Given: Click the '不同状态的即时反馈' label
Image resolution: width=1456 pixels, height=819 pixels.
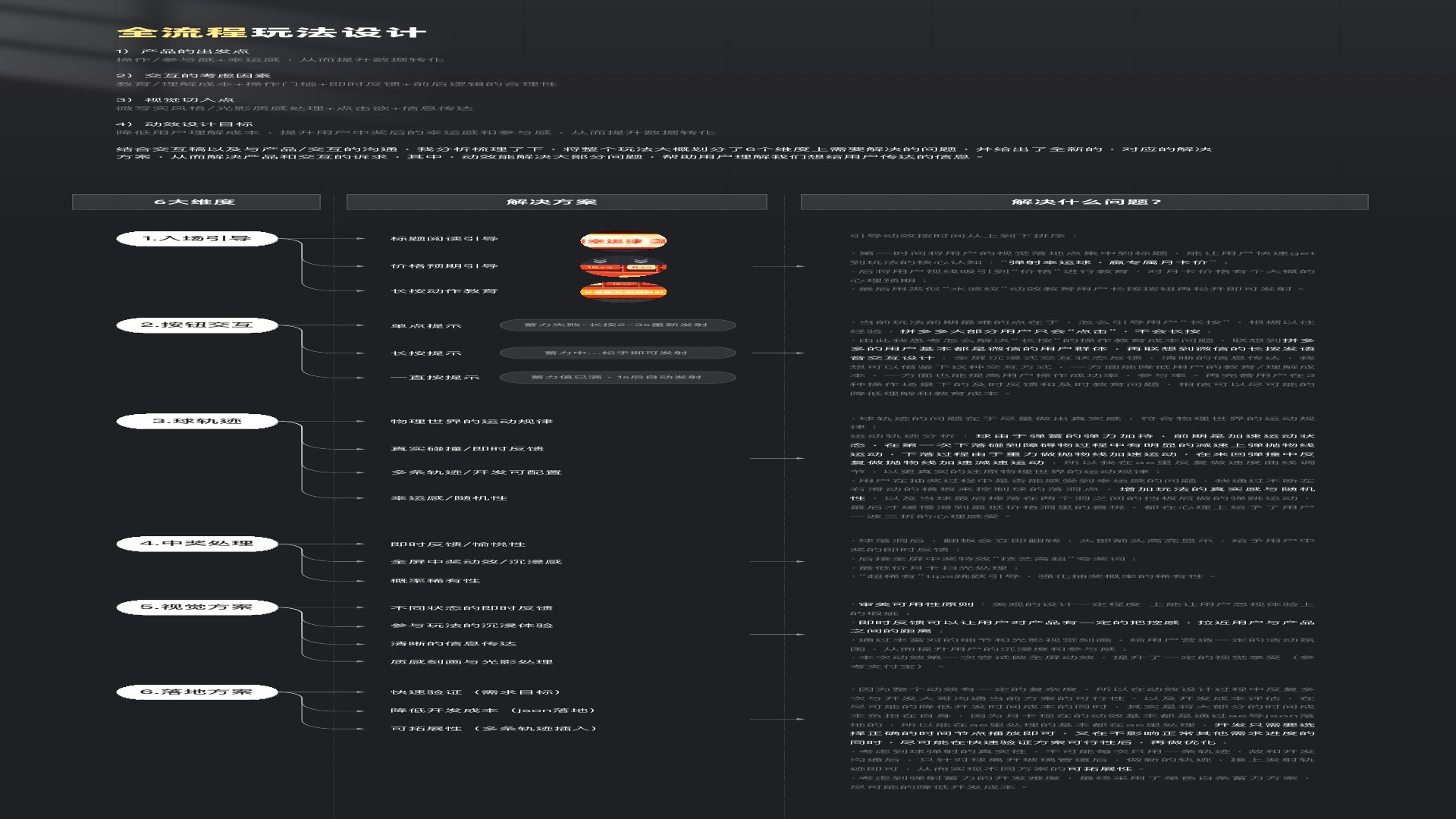Looking at the screenshot, I should [472, 608].
